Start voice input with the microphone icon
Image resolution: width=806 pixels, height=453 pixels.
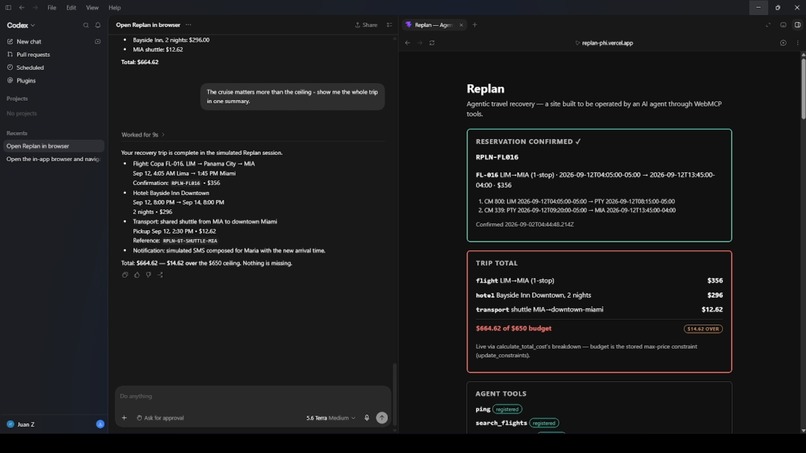pyautogui.click(x=367, y=418)
